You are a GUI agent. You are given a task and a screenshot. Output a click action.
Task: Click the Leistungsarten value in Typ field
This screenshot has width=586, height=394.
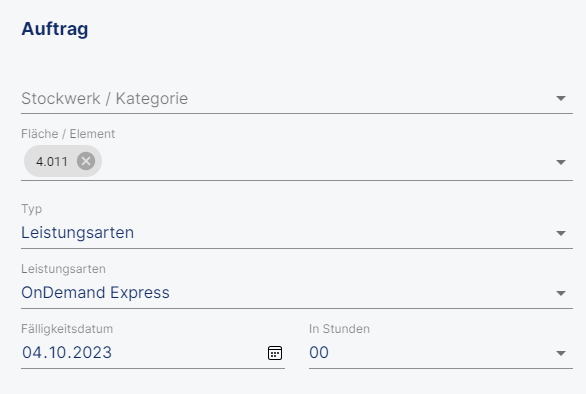(77, 233)
